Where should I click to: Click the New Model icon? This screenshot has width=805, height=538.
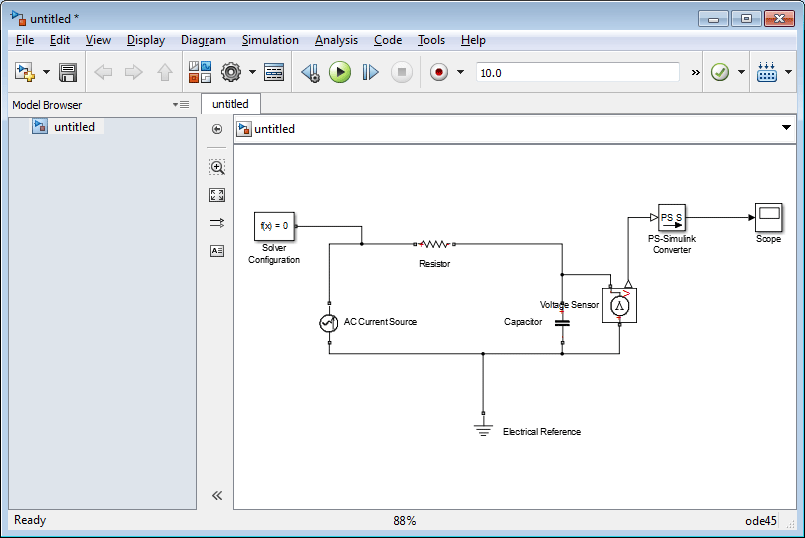(25, 72)
